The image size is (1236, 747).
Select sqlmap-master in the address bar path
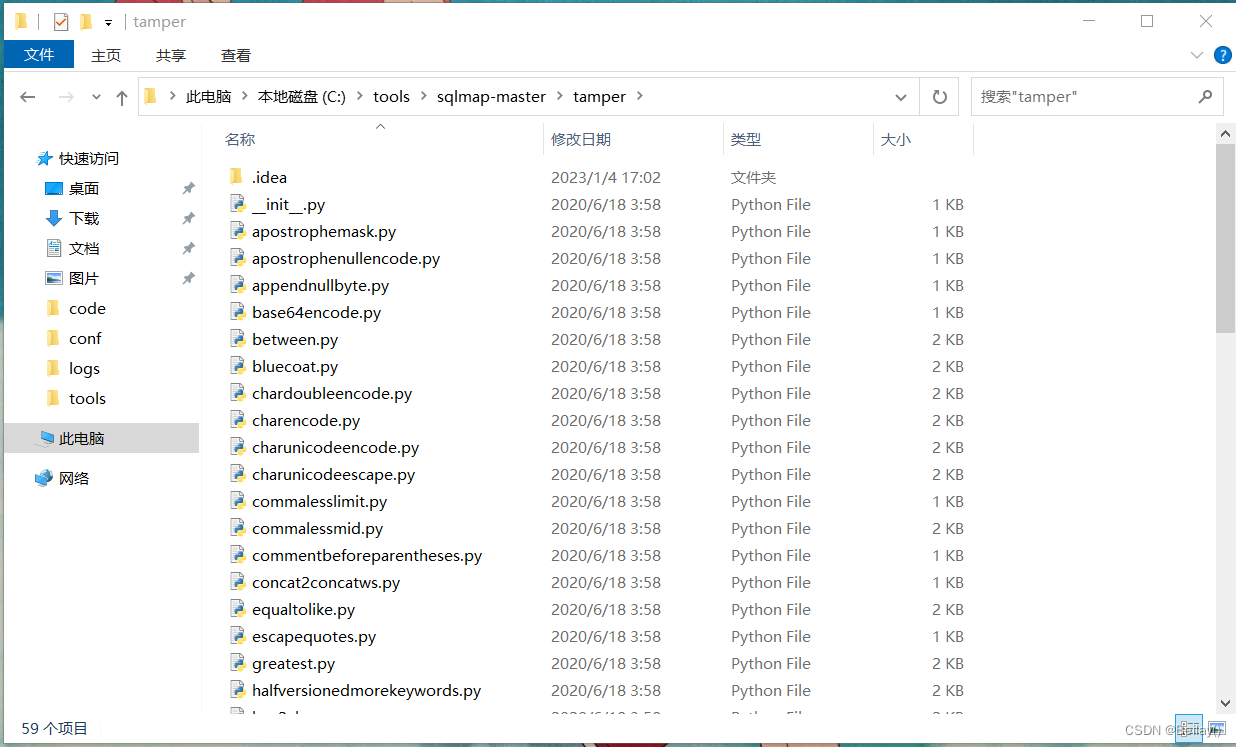point(491,97)
